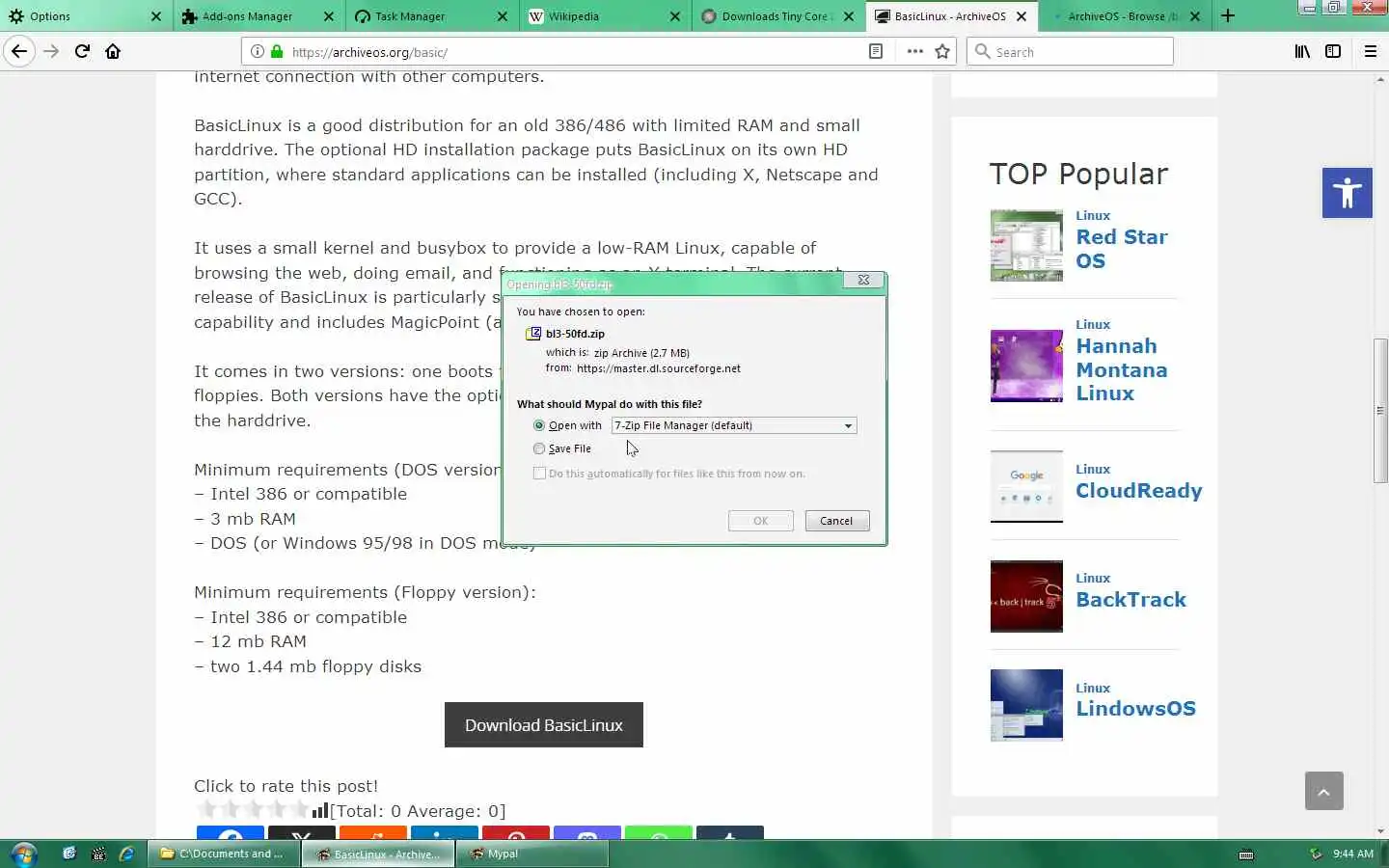Viewport: 1389px width, 868px height.
Task: Show site information icon in address bar
Action: (257, 52)
